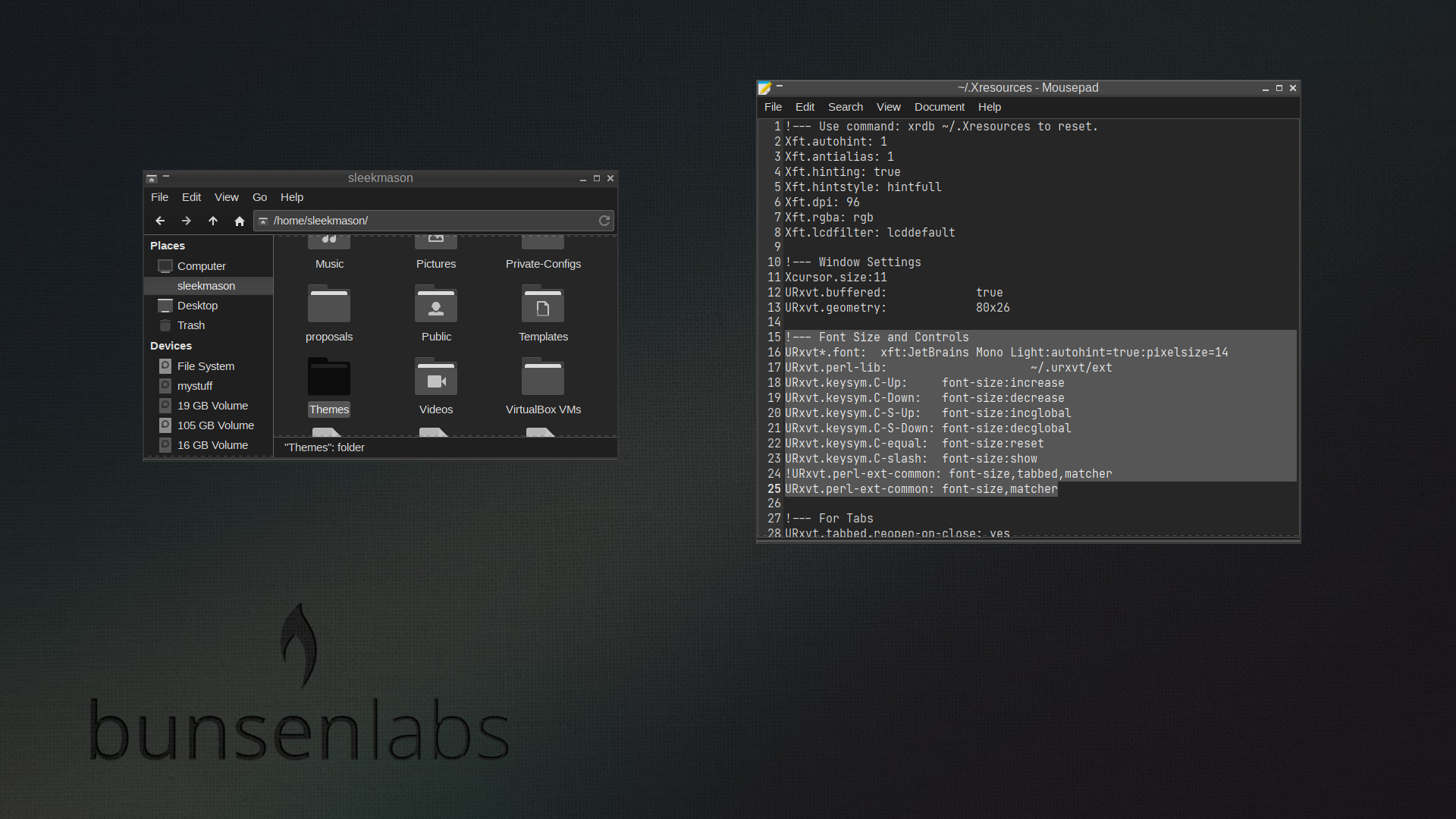Mount the 19 GB Volume
Viewport: 1456px width, 819px height.
point(209,406)
